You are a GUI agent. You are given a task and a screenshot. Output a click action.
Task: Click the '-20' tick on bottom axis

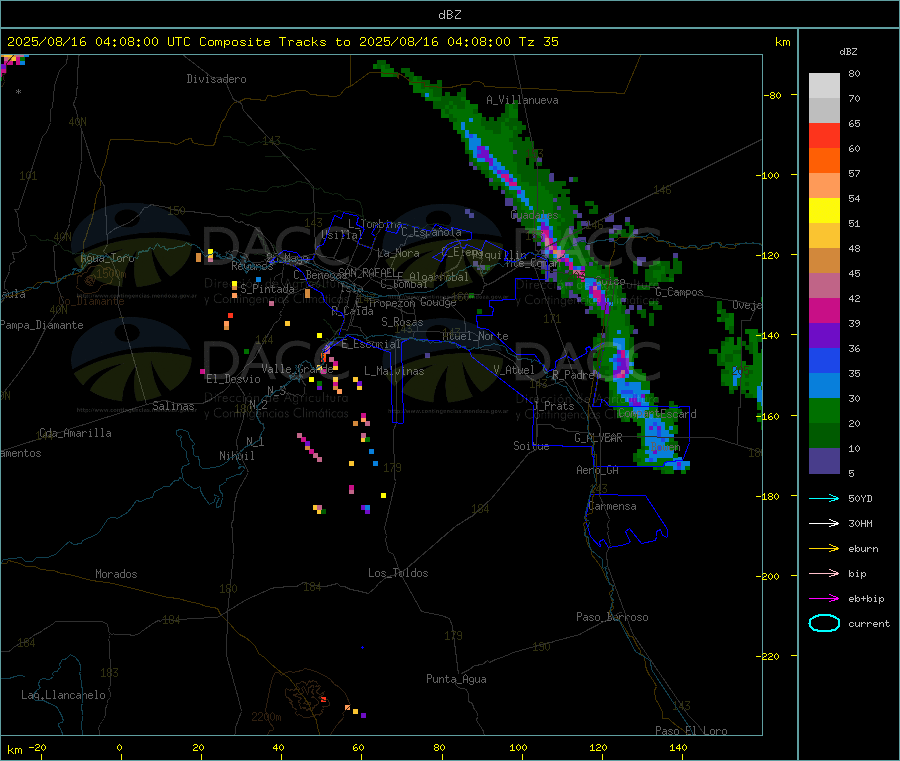pyautogui.click(x=37, y=747)
